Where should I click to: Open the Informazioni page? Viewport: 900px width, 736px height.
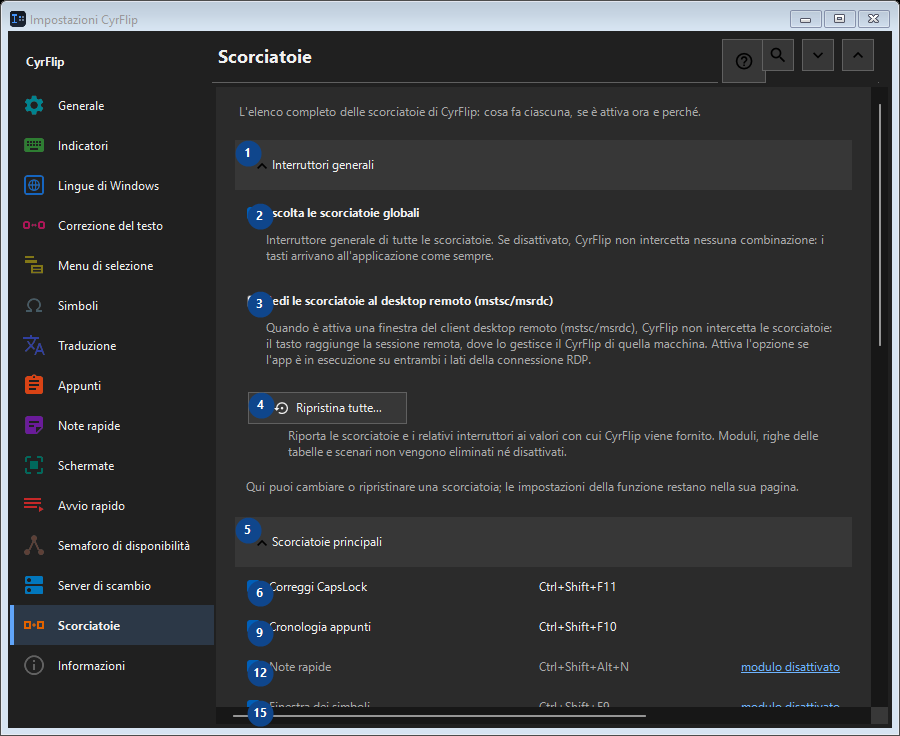112,665
